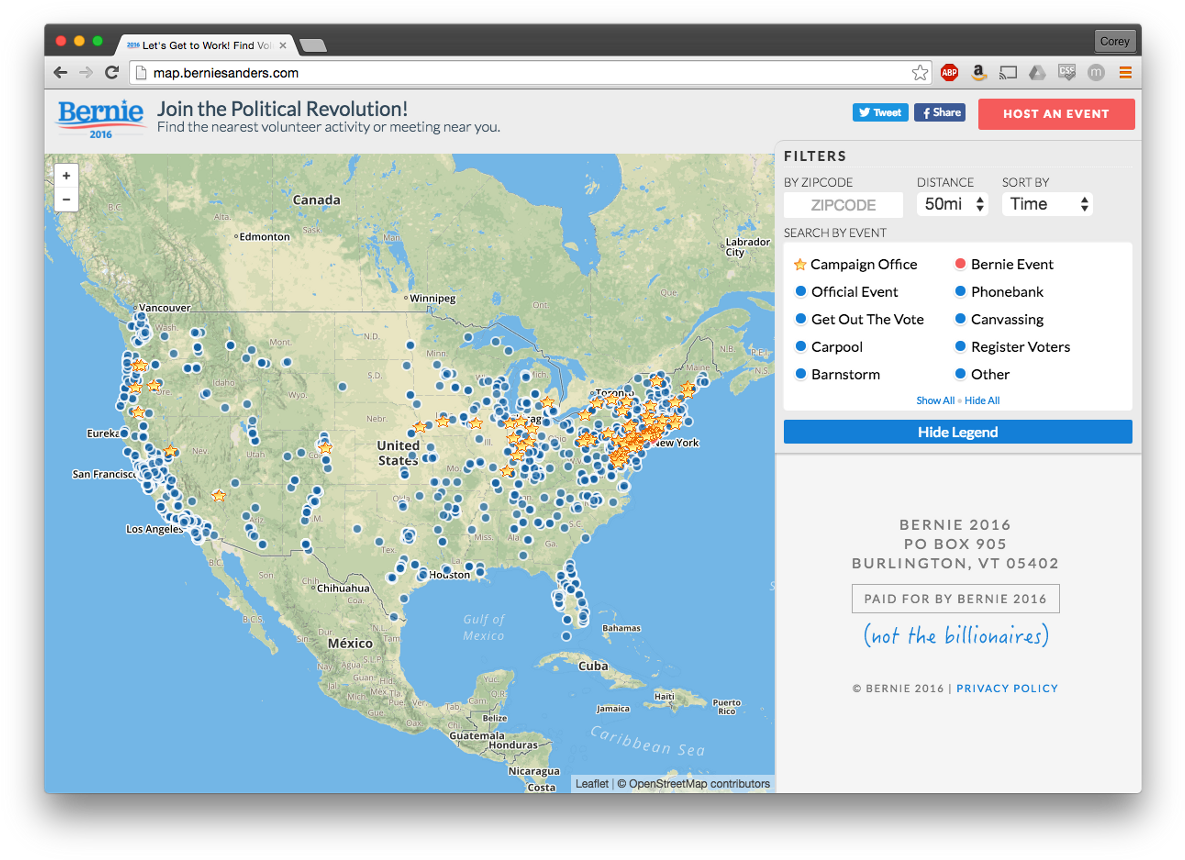Bookmark the page with the star icon
Viewport: 1185px width, 860px height.
(x=919, y=73)
